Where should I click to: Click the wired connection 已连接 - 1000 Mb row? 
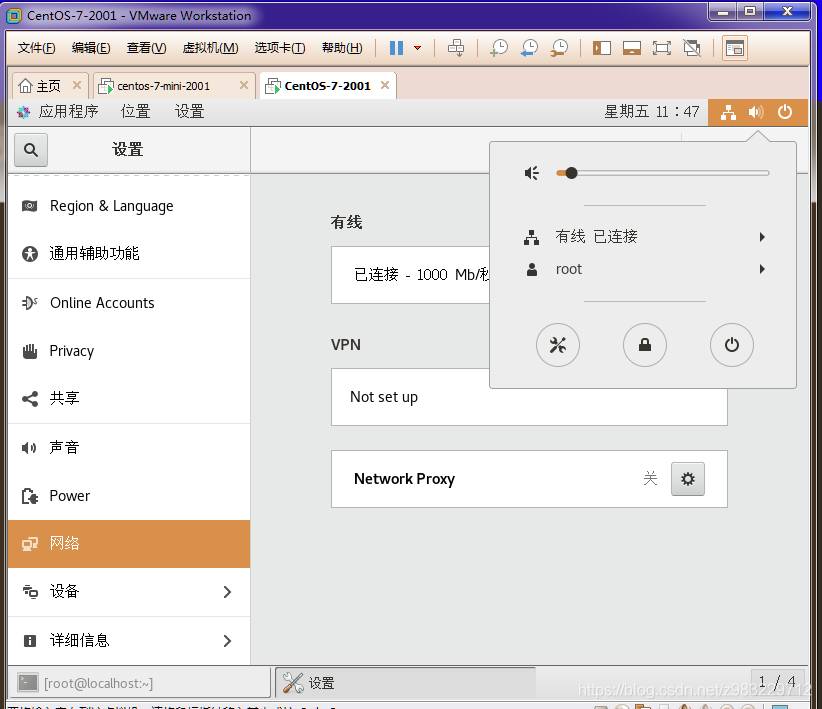(x=410, y=275)
